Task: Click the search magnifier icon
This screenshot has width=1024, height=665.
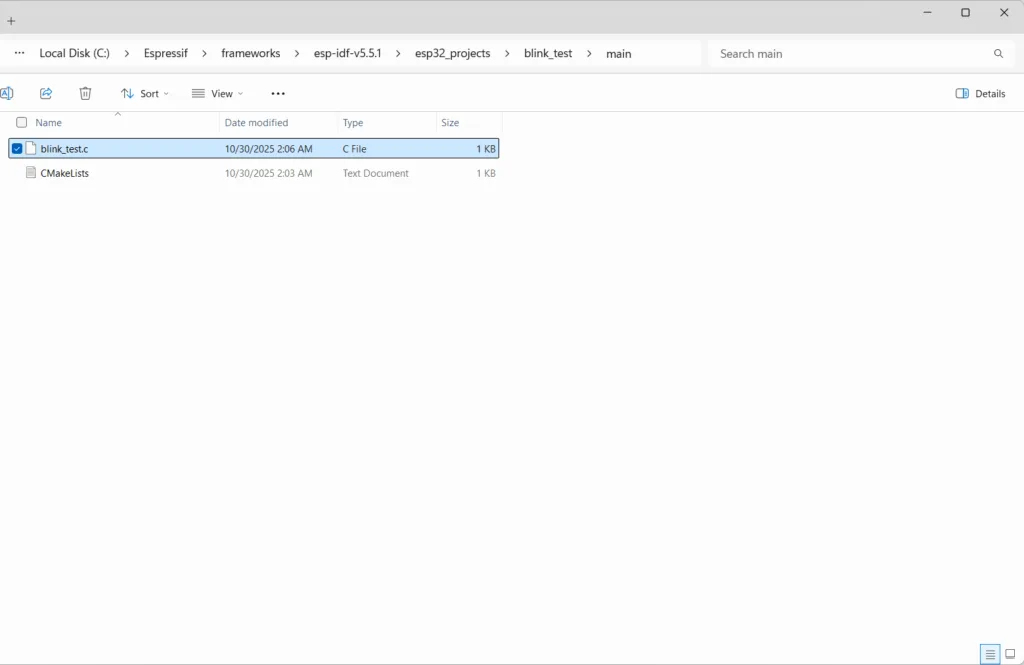Action: click(998, 54)
